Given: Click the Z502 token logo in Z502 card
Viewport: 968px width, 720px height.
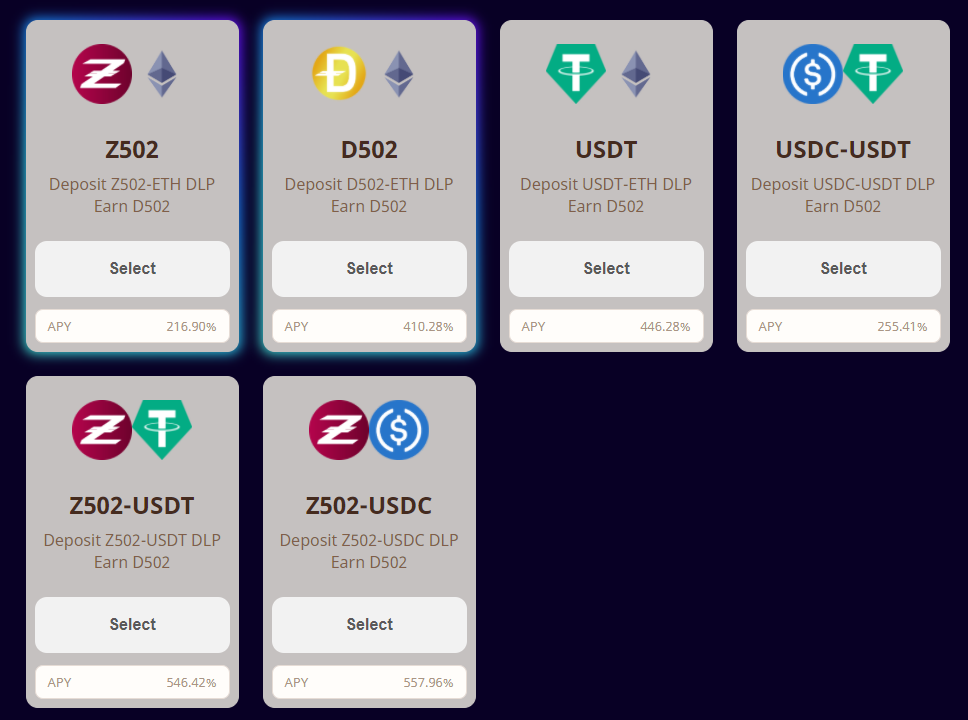Looking at the screenshot, I should (x=102, y=74).
